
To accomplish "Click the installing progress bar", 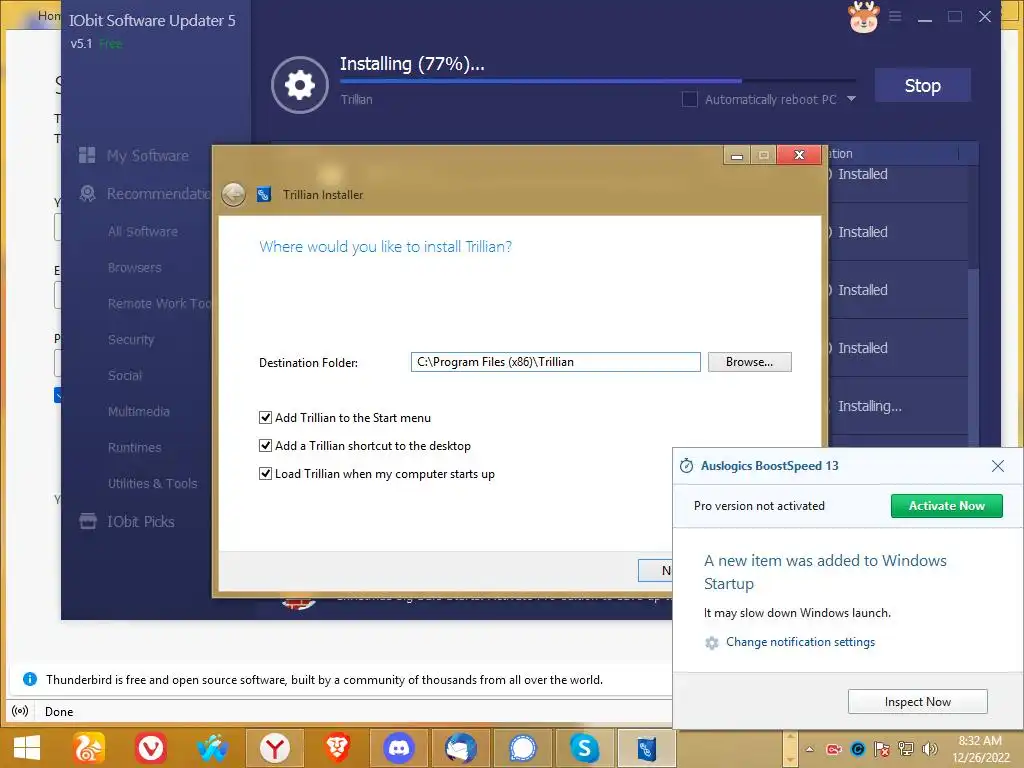I will (x=598, y=81).
